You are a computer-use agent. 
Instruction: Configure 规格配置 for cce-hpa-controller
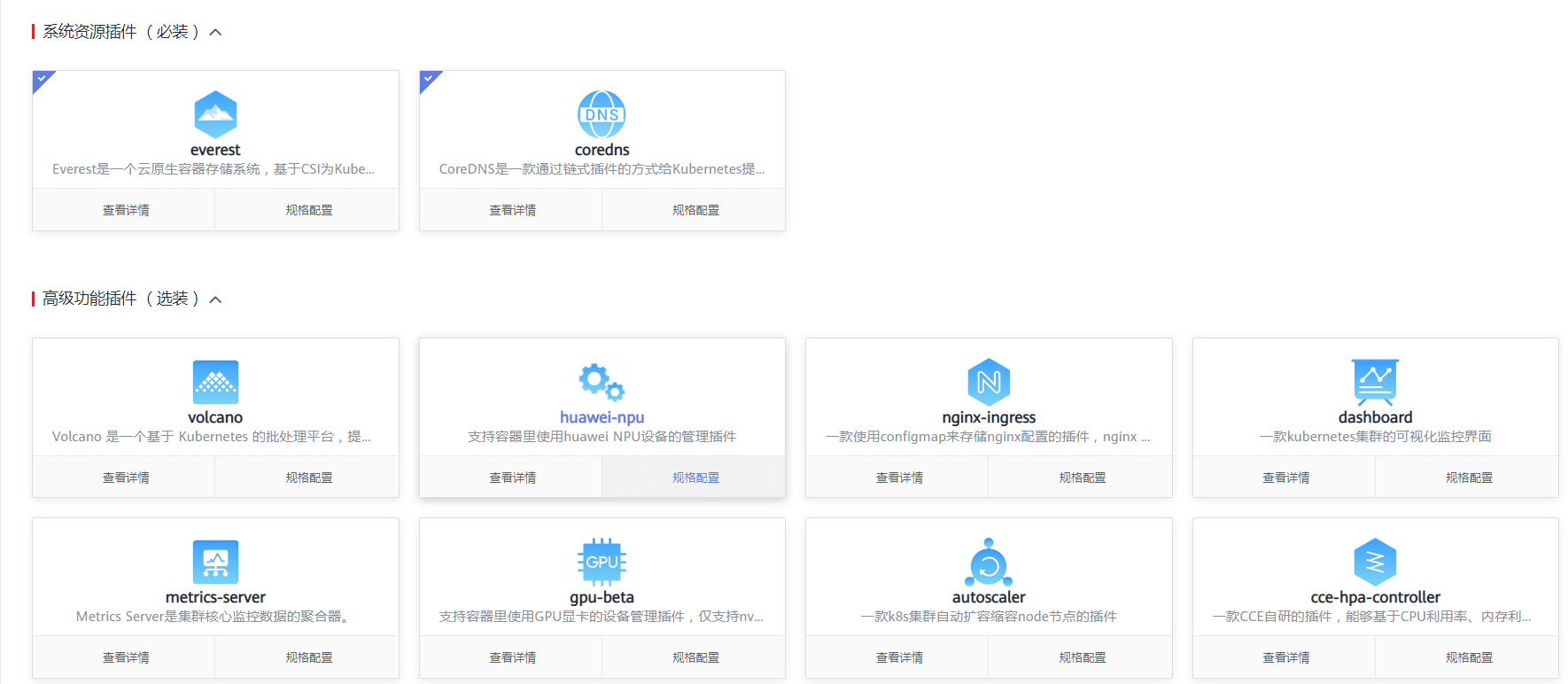point(1469,657)
